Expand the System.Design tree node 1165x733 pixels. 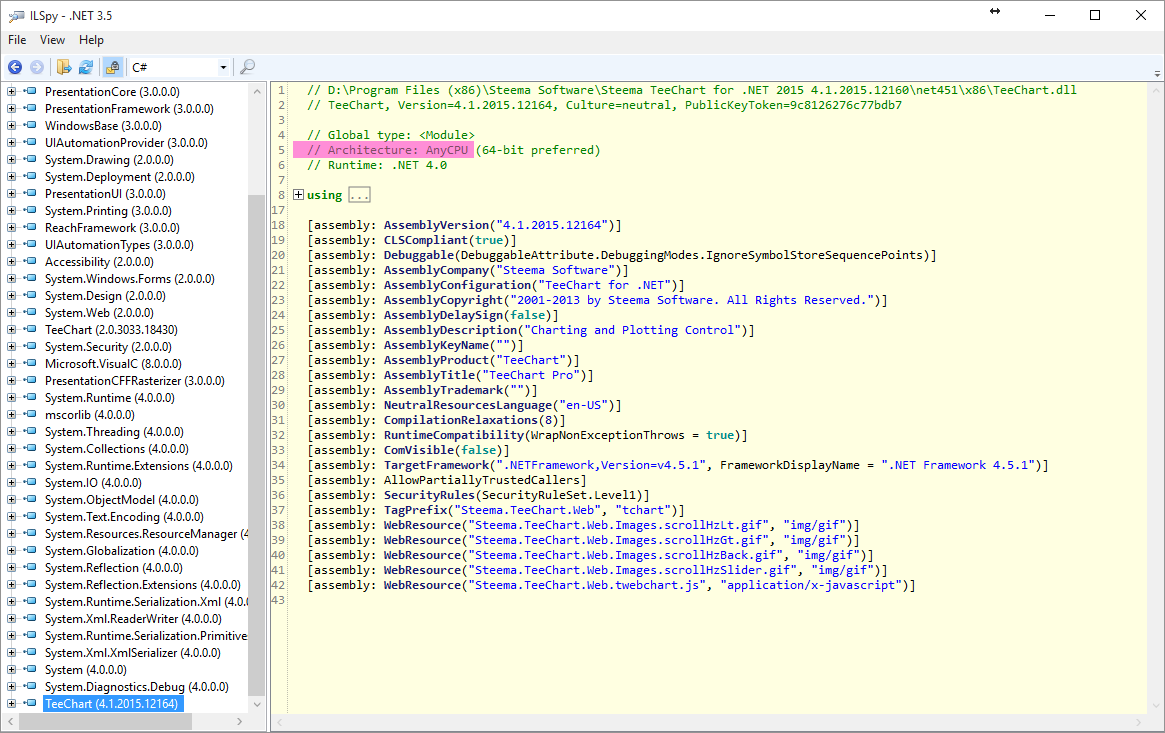tap(11, 296)
